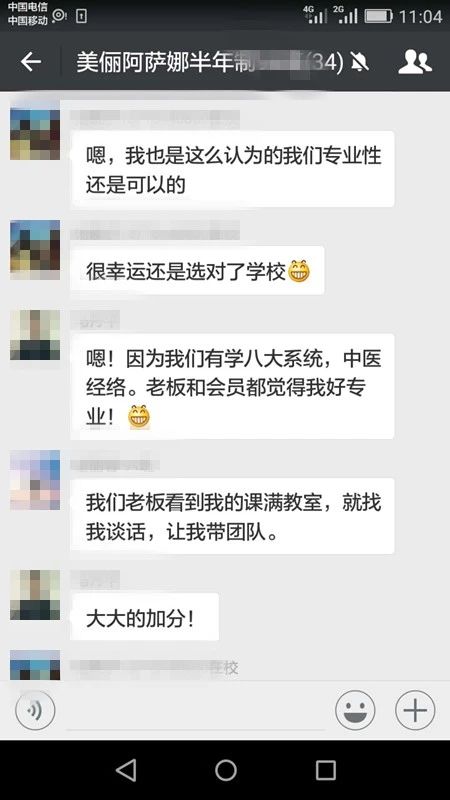Tap the 让我带团队 message bubble
The width and height of the screenshot is (450, 800).
(x=232, y=516)
